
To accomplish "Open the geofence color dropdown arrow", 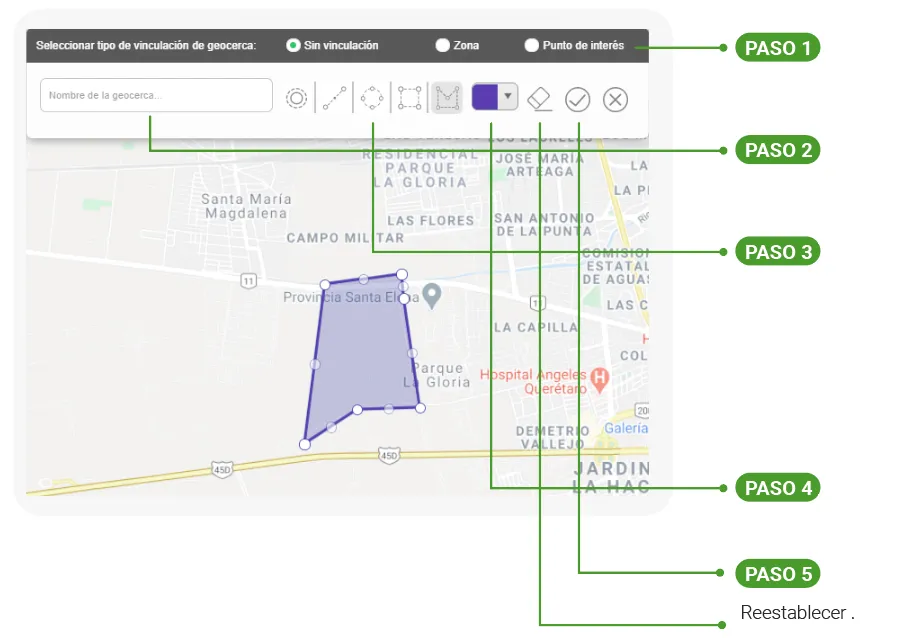I will tap(508, 96).
